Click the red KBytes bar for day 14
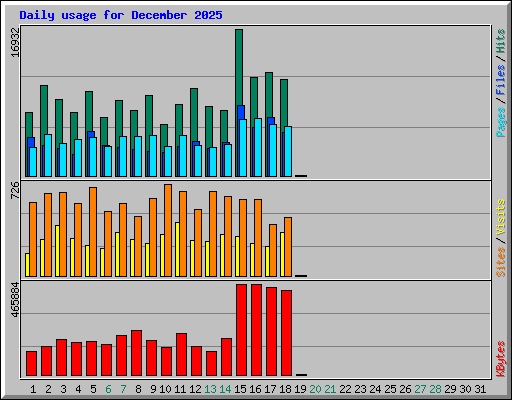 [x=226, y=357]
